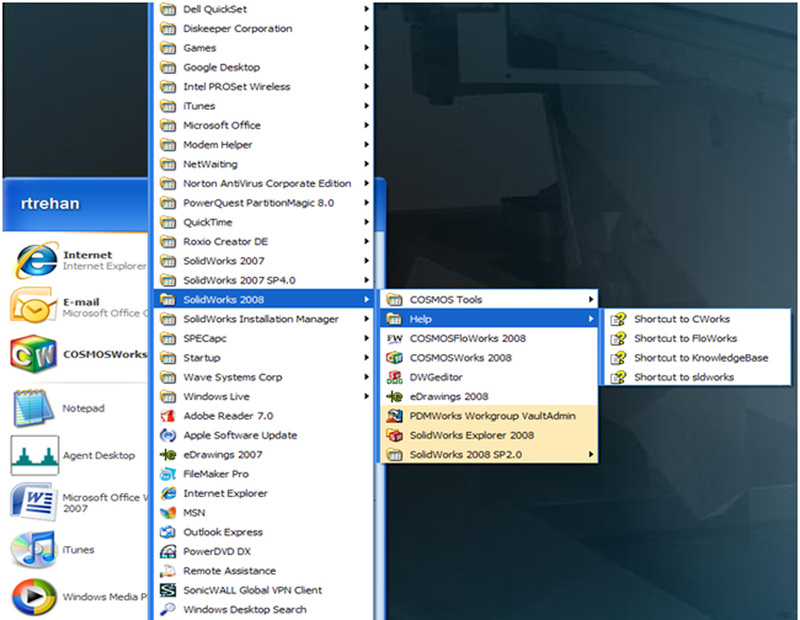Click the eDrawings 2007 icon
Viewport: 800px width, 620px height.
point(168,455)
